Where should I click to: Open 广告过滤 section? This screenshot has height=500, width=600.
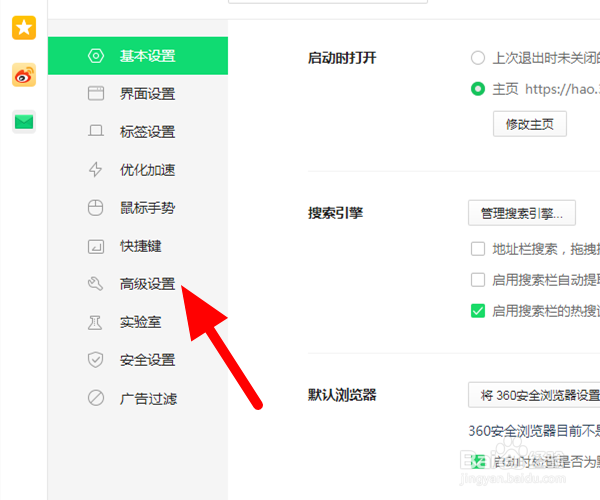(138, 398)
